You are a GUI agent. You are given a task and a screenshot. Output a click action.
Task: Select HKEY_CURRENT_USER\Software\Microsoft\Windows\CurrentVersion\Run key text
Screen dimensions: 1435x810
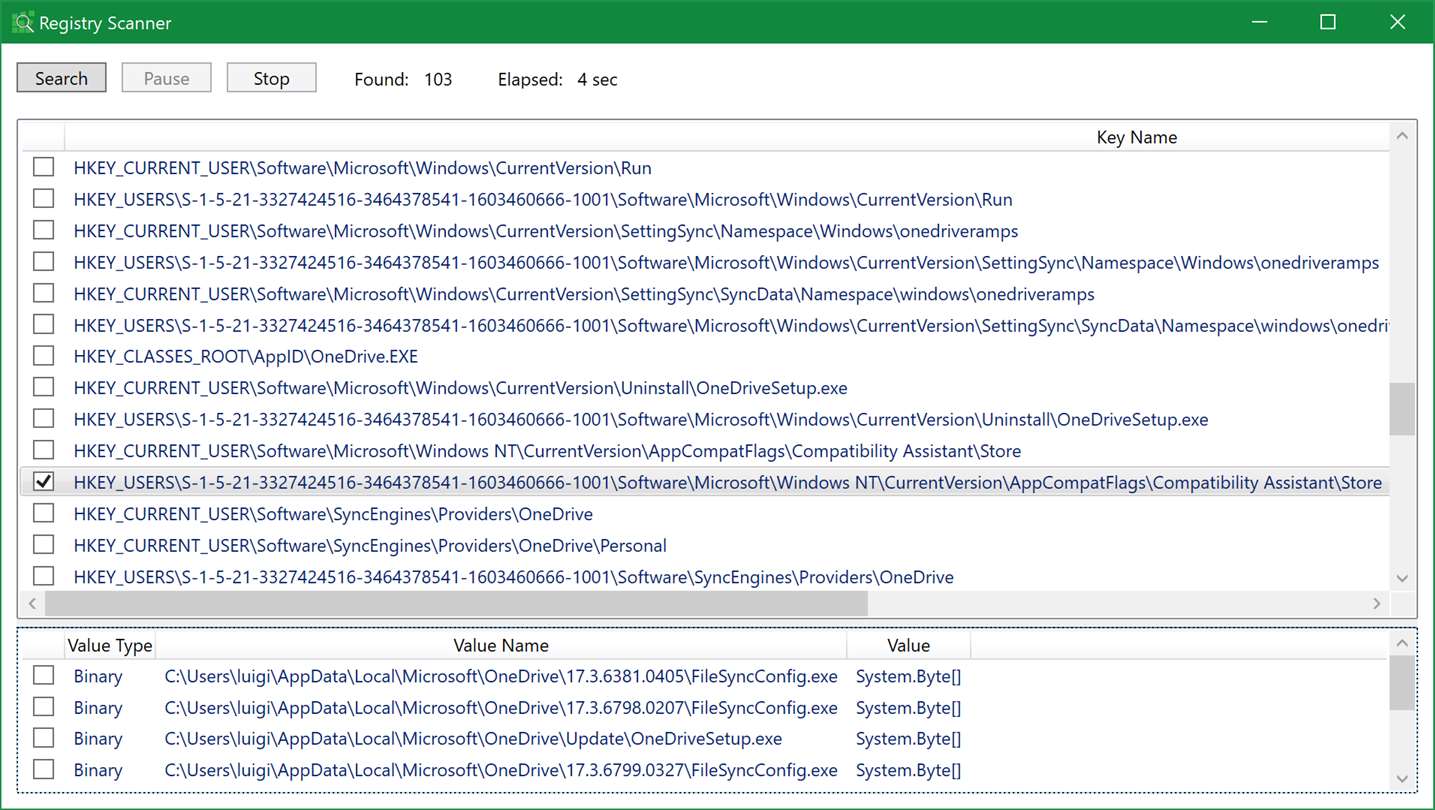362,168
